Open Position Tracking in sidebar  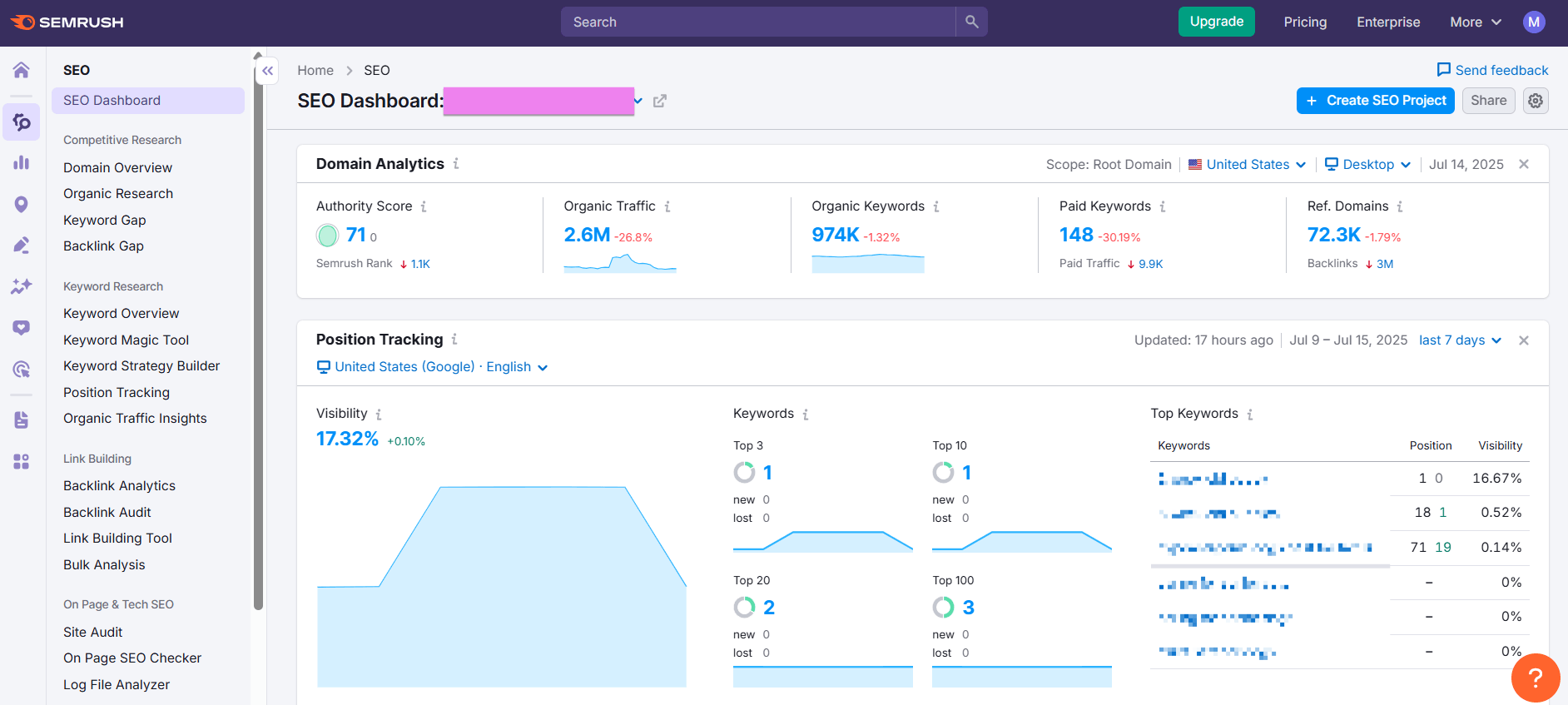pyautogui.click(x=117, y=392)
